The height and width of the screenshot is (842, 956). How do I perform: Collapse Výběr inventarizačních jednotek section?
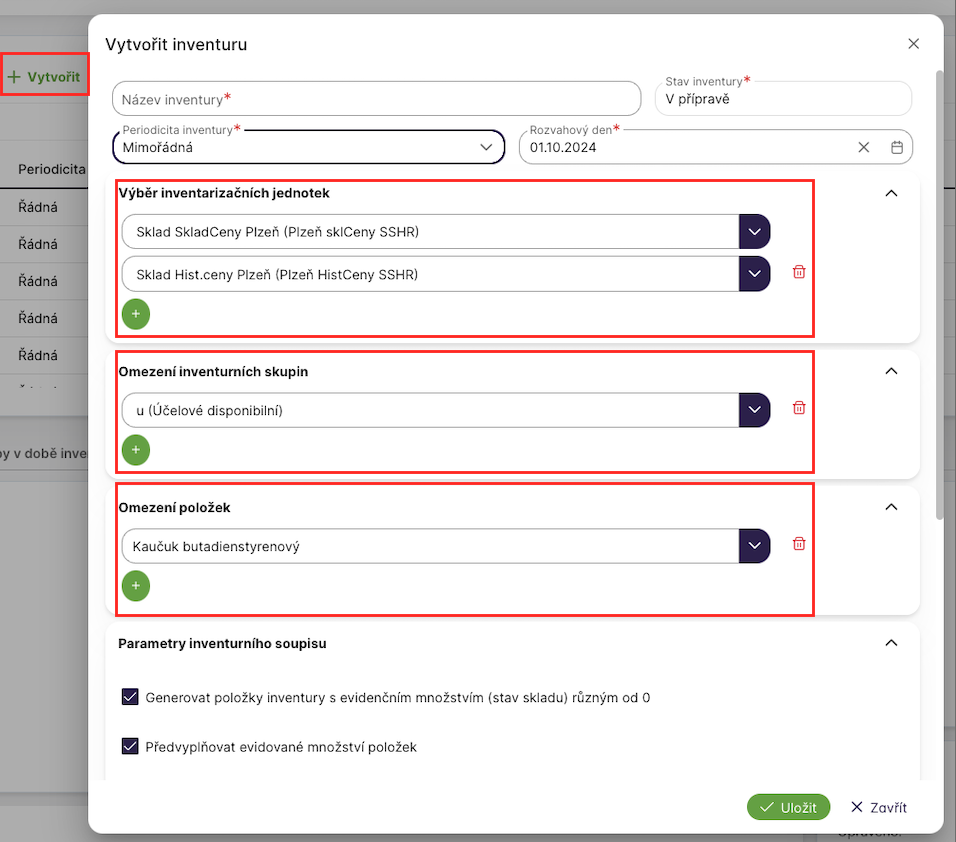coord(892,193)
